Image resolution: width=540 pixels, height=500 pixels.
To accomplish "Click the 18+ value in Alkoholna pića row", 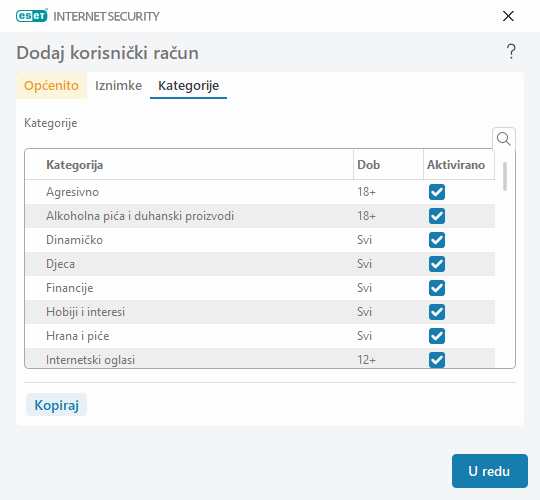I will (366, 216).
